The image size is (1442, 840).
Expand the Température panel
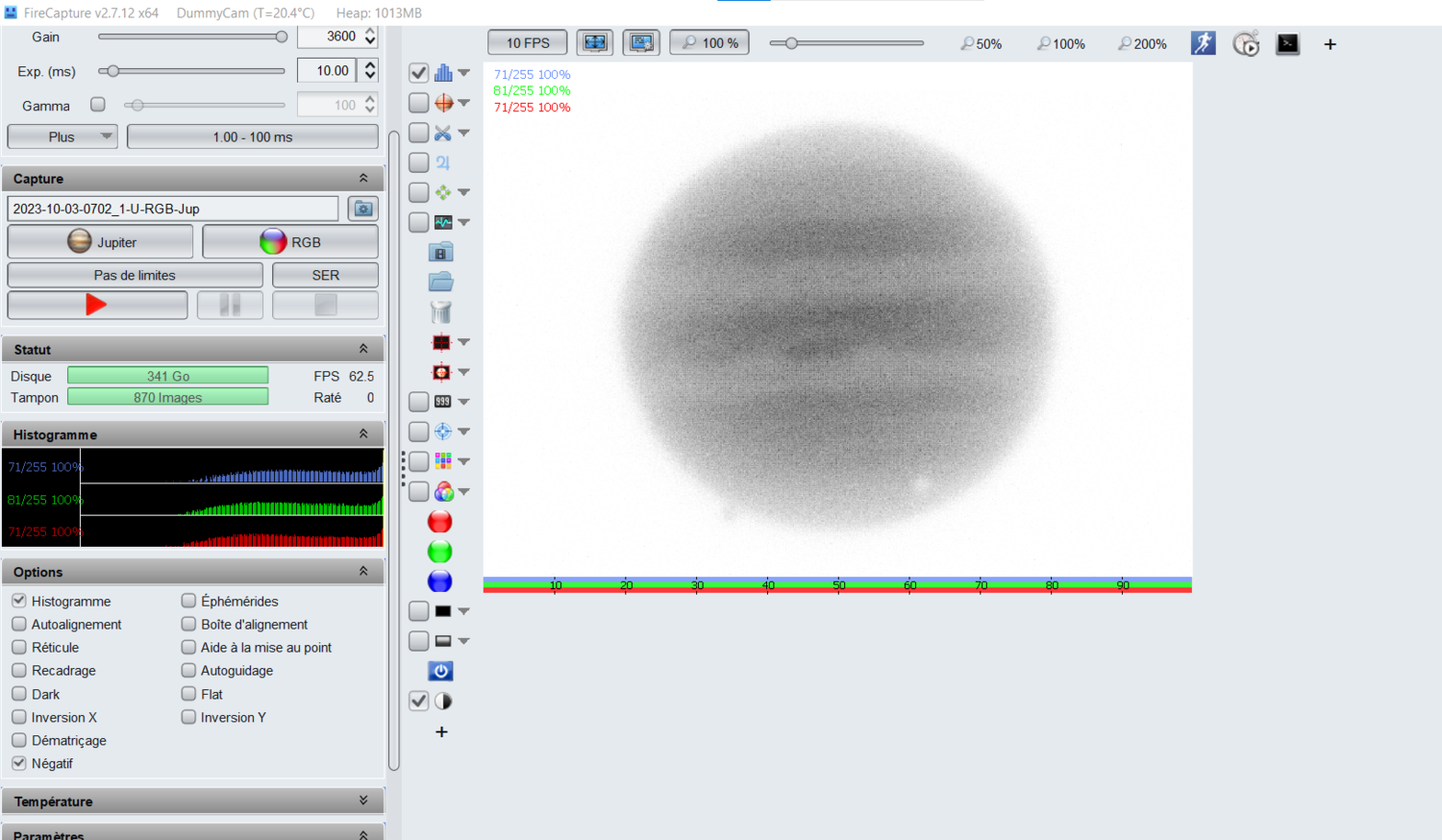coord(363,800)
